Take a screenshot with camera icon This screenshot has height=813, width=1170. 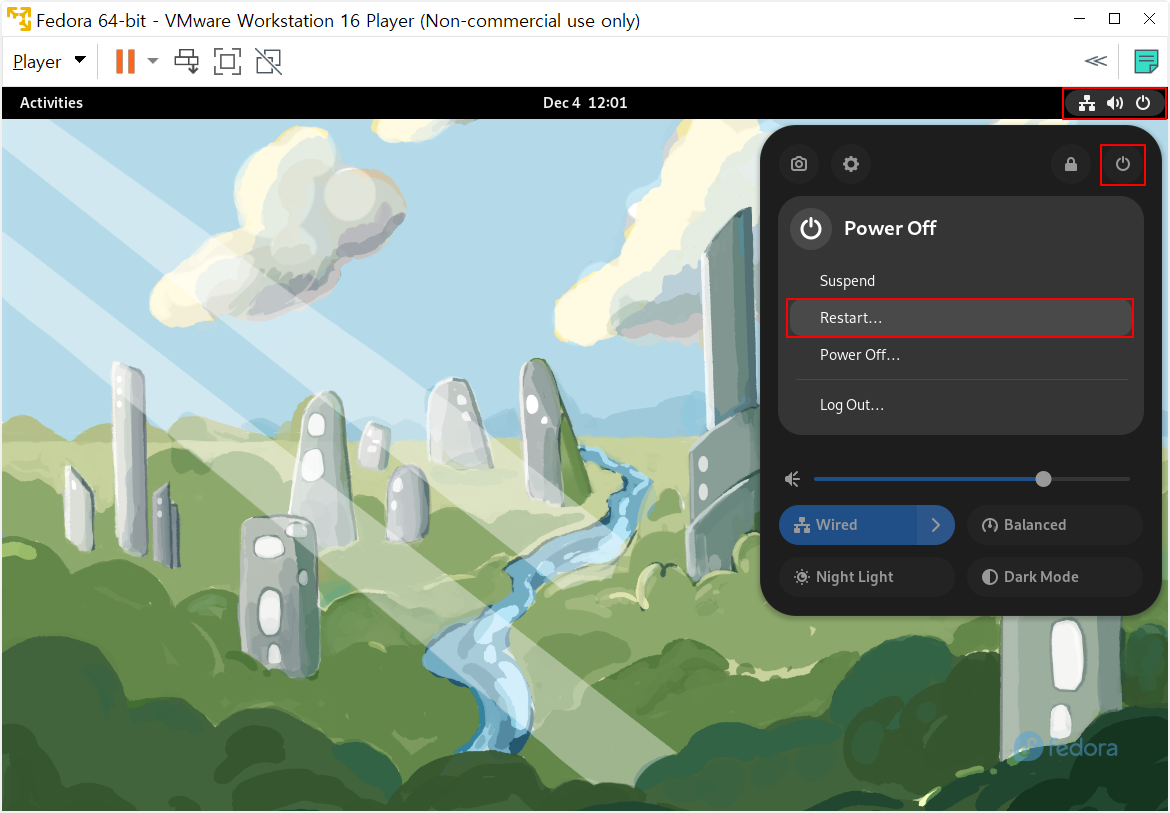(x=799, y=164)
